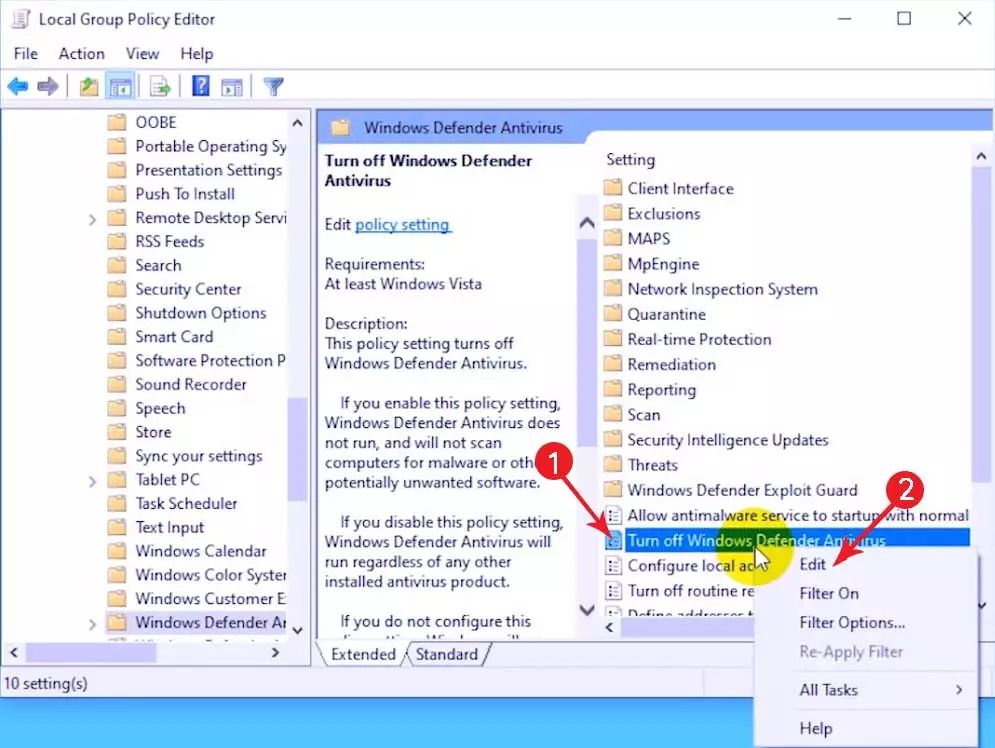The width and height of the screenshot is (995, 748).
Task: Select the Scan folder in settings list
Action: [643, 414]
